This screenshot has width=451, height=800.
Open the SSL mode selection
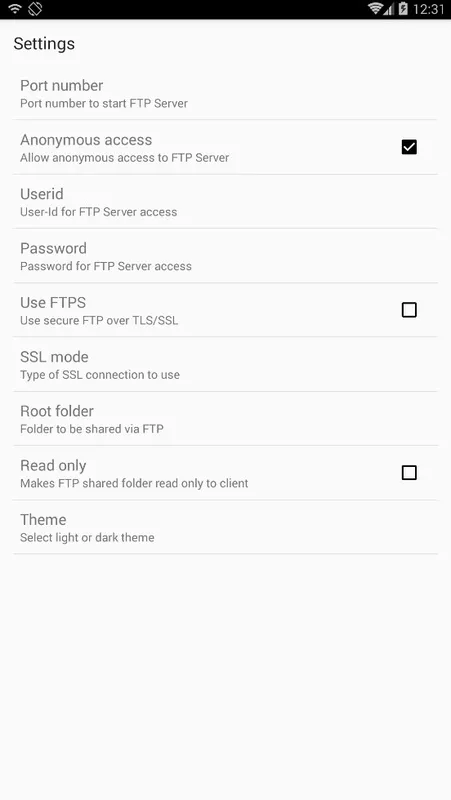(x=226, y=364)
